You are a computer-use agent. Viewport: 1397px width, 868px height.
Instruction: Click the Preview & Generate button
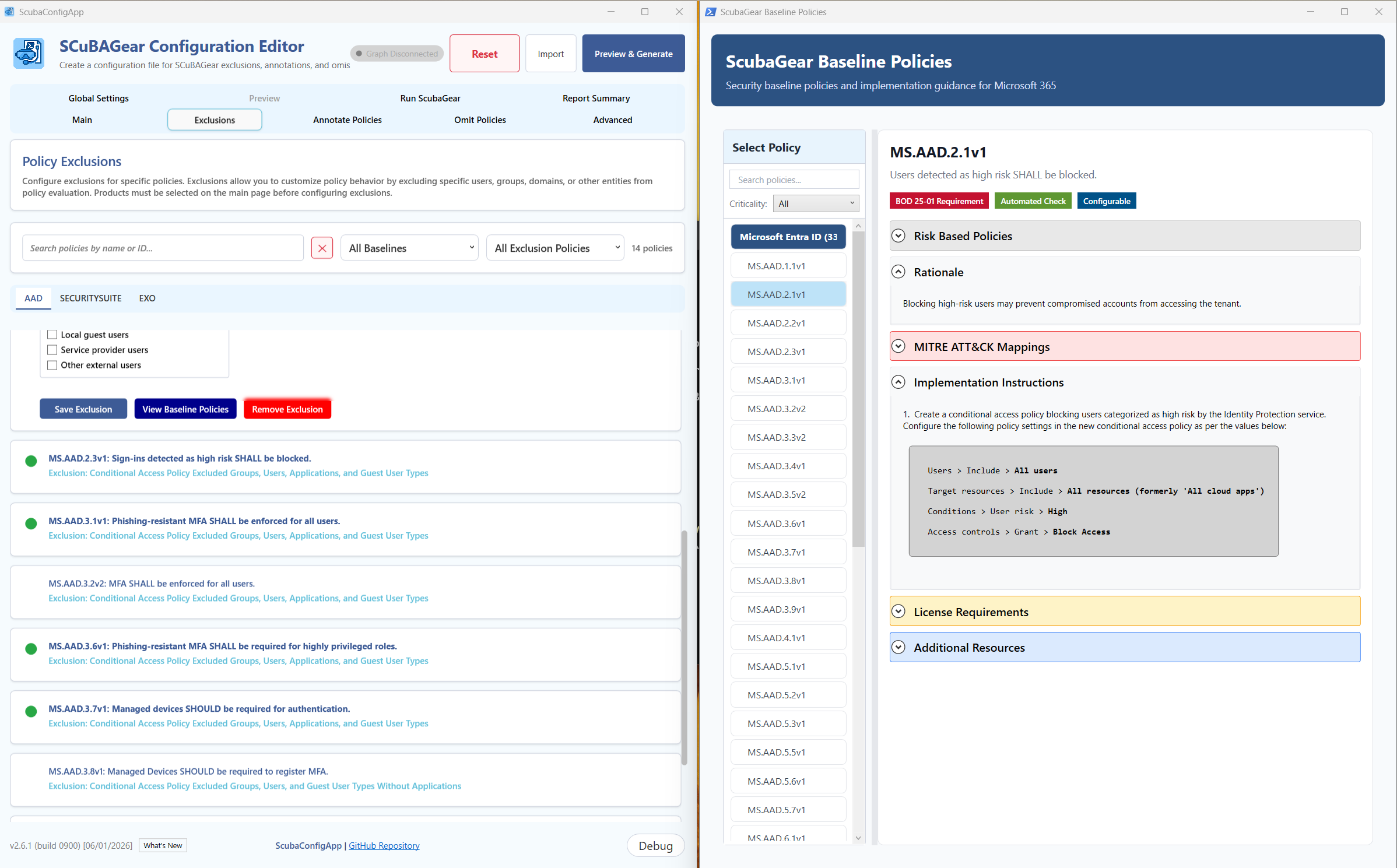coord(633,54)
